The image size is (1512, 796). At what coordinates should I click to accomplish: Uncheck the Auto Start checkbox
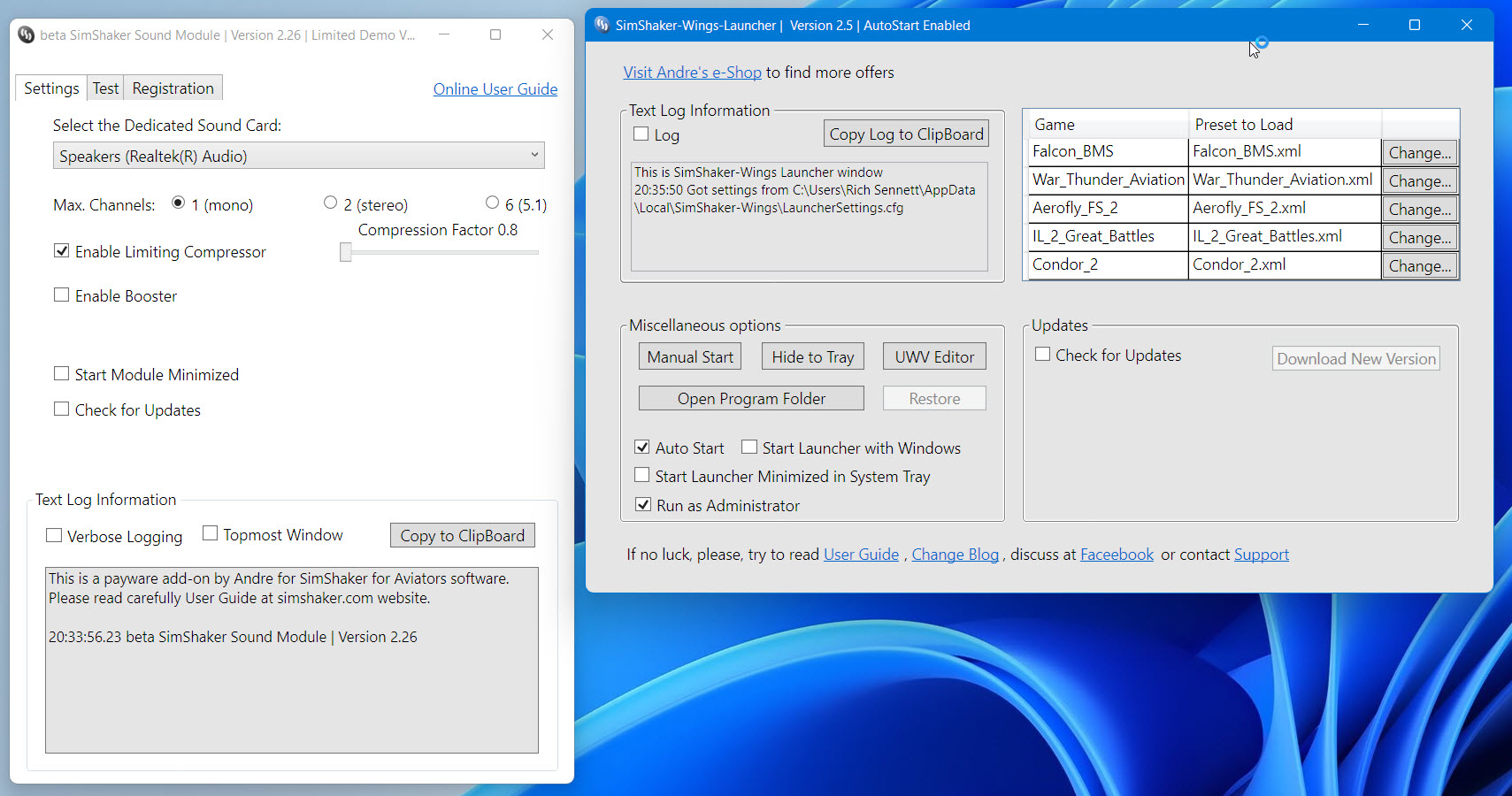coord(642,448)
